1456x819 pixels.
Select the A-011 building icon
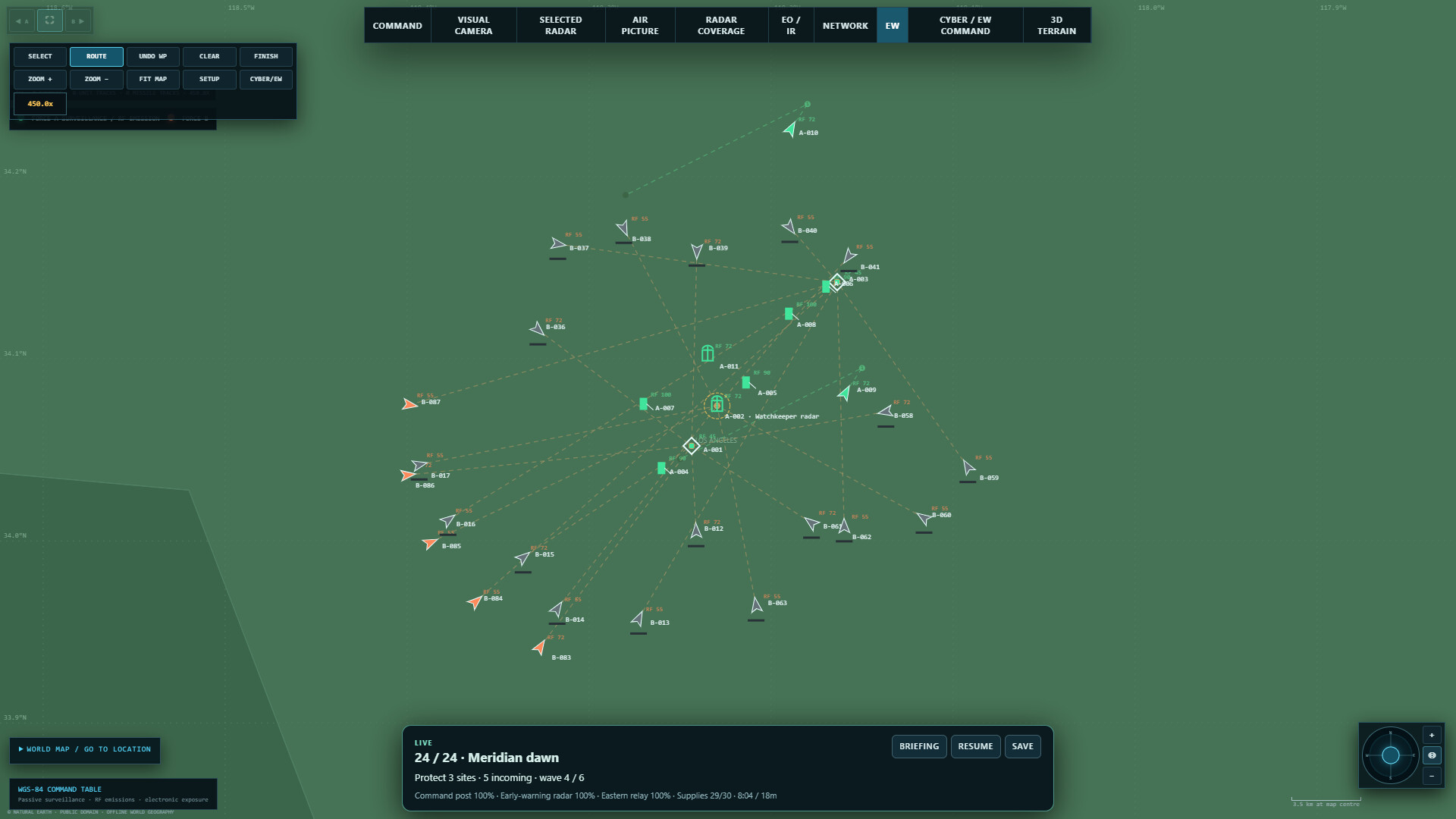708,353
